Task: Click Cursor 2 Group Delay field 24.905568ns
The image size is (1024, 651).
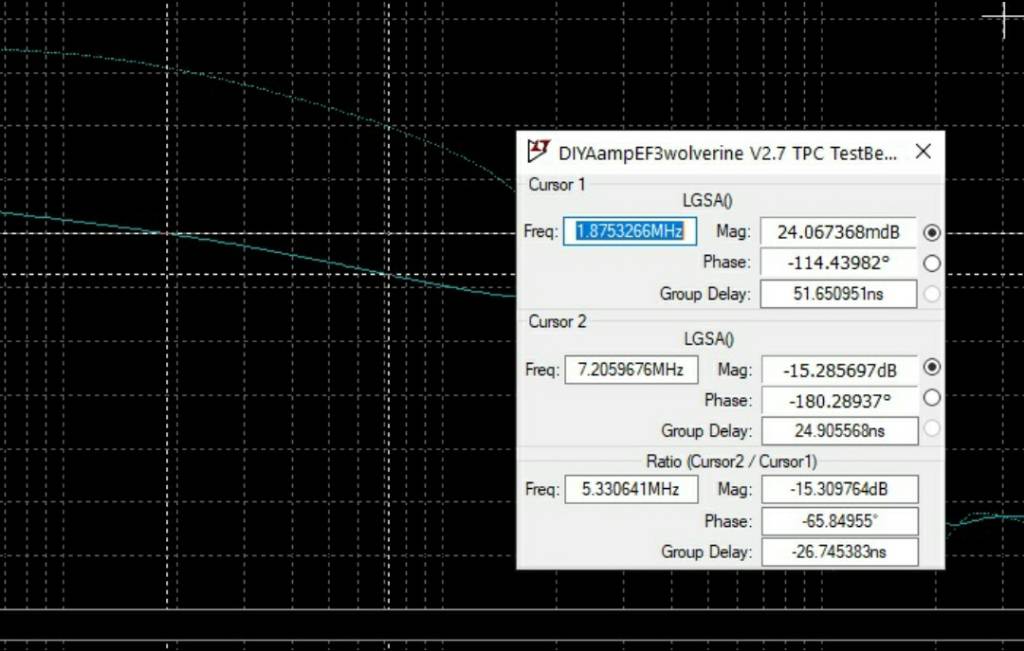Action: click(x=840, y=431)
